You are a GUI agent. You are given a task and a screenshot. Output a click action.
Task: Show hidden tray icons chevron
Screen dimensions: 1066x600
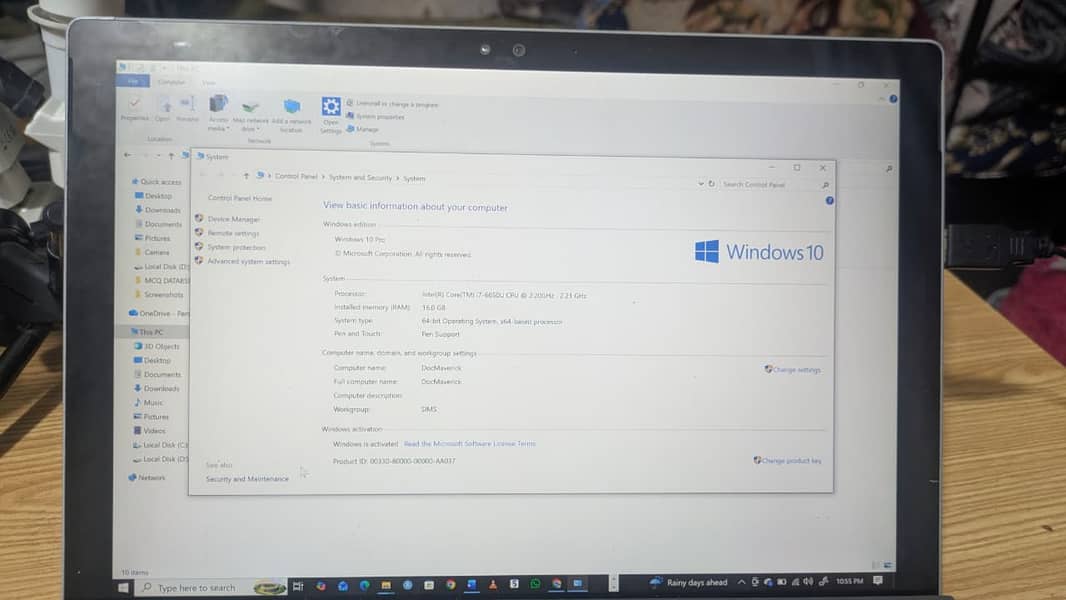tap(741, 582)
